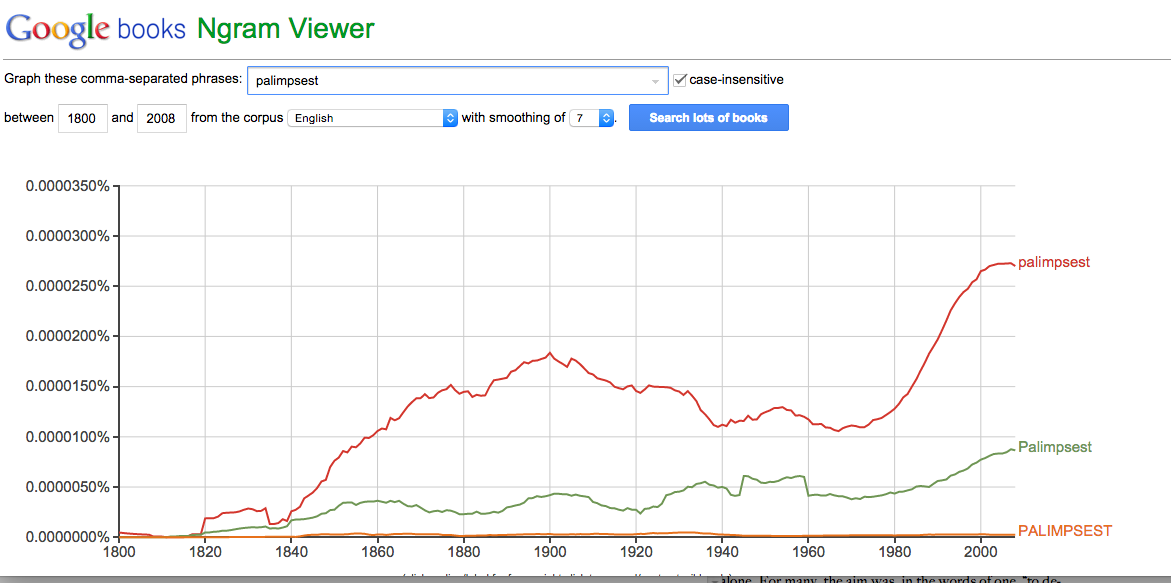Click the case-insensitive label text

(x=736, y=80)
